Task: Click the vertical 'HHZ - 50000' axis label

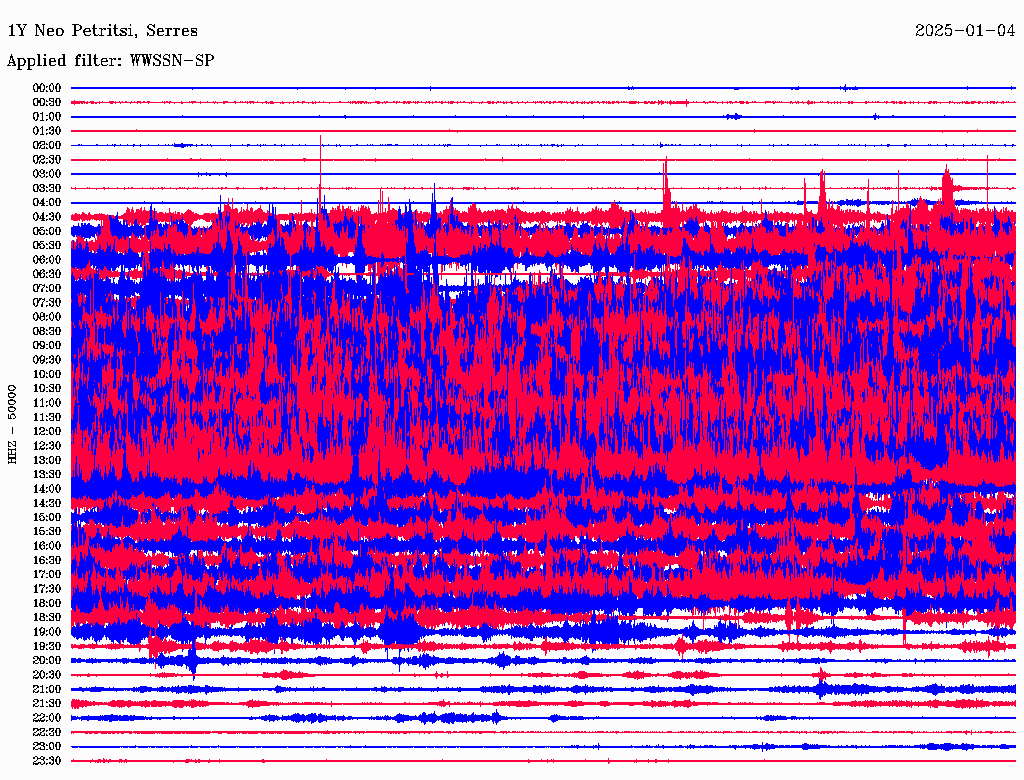Action: click(13, 424)
